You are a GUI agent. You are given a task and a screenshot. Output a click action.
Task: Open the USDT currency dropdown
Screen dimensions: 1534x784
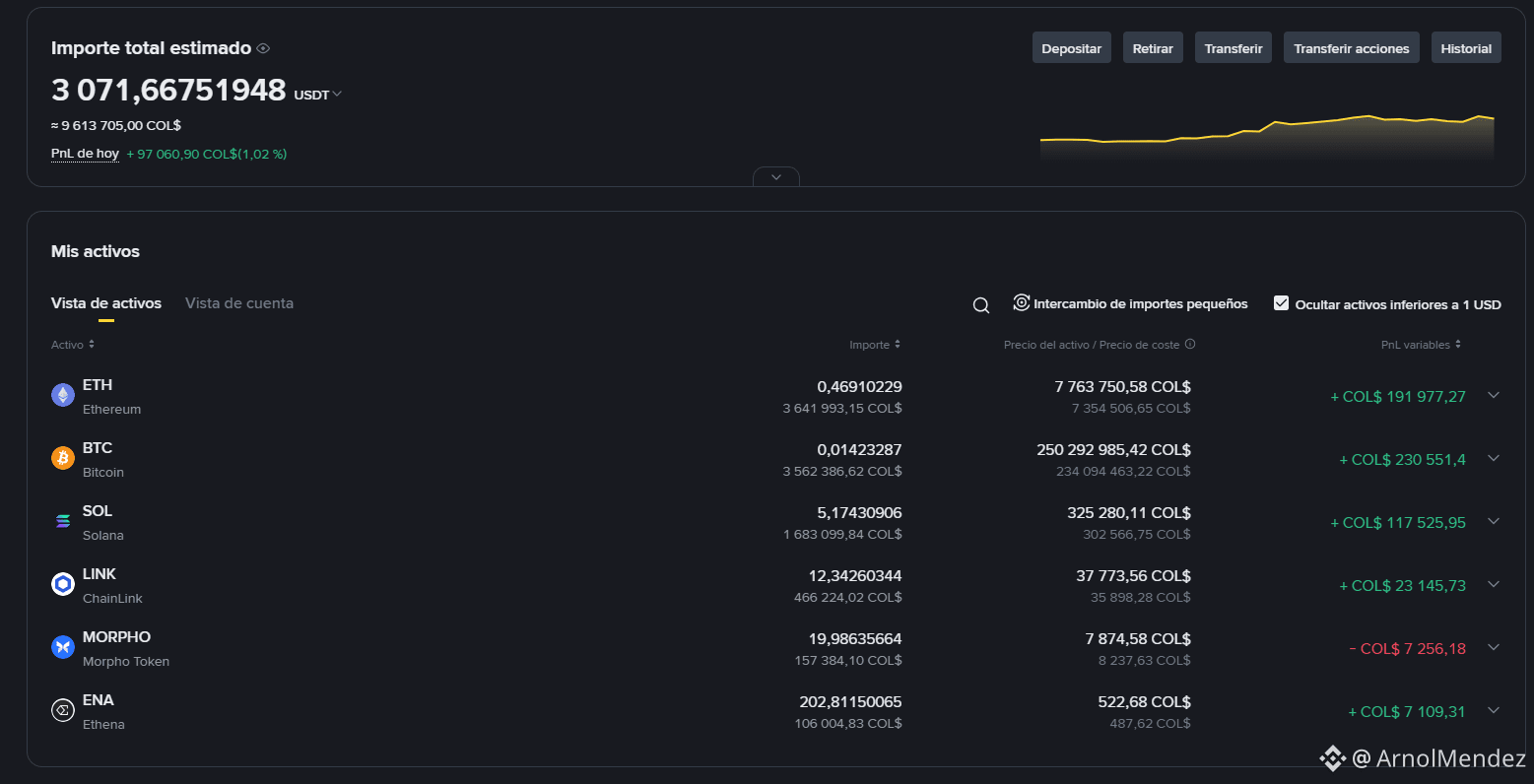(318, 95)
